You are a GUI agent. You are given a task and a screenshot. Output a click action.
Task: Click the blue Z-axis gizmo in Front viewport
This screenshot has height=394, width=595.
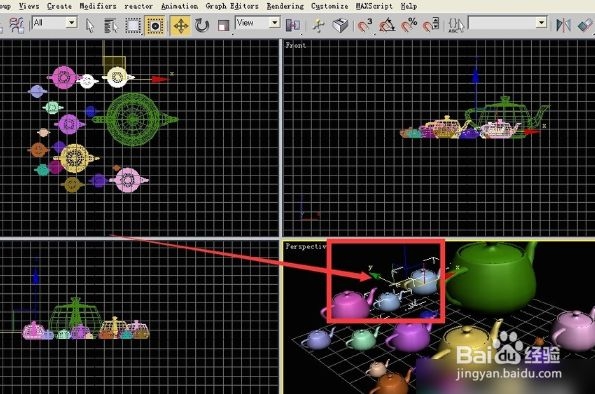475,76
